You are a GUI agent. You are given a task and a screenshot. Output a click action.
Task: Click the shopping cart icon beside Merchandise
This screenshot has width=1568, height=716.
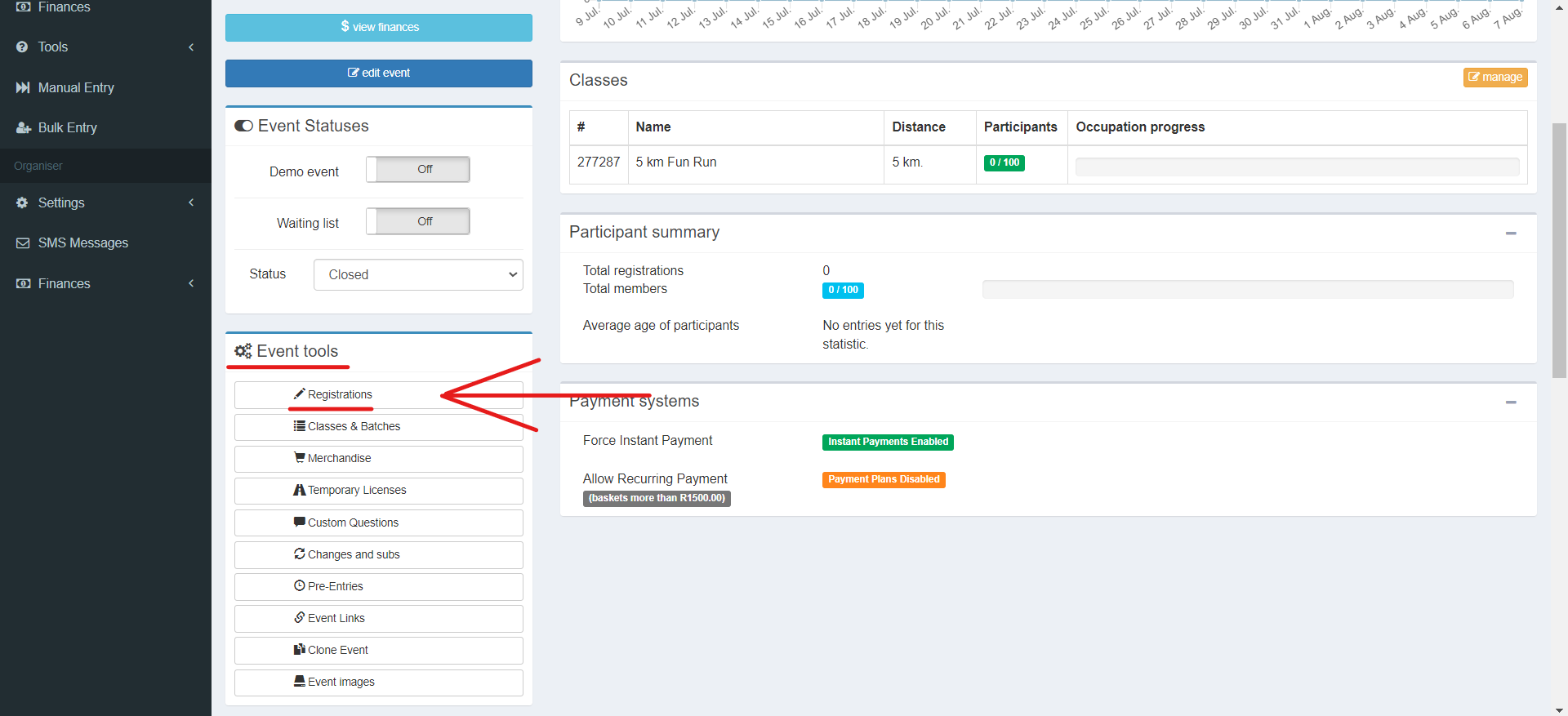[x=300, y=458]
